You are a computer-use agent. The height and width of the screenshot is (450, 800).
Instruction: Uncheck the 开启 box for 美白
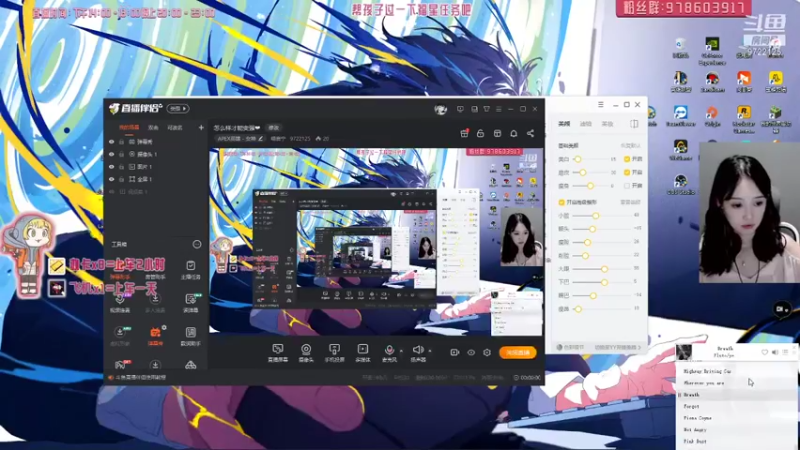(627, 159)
